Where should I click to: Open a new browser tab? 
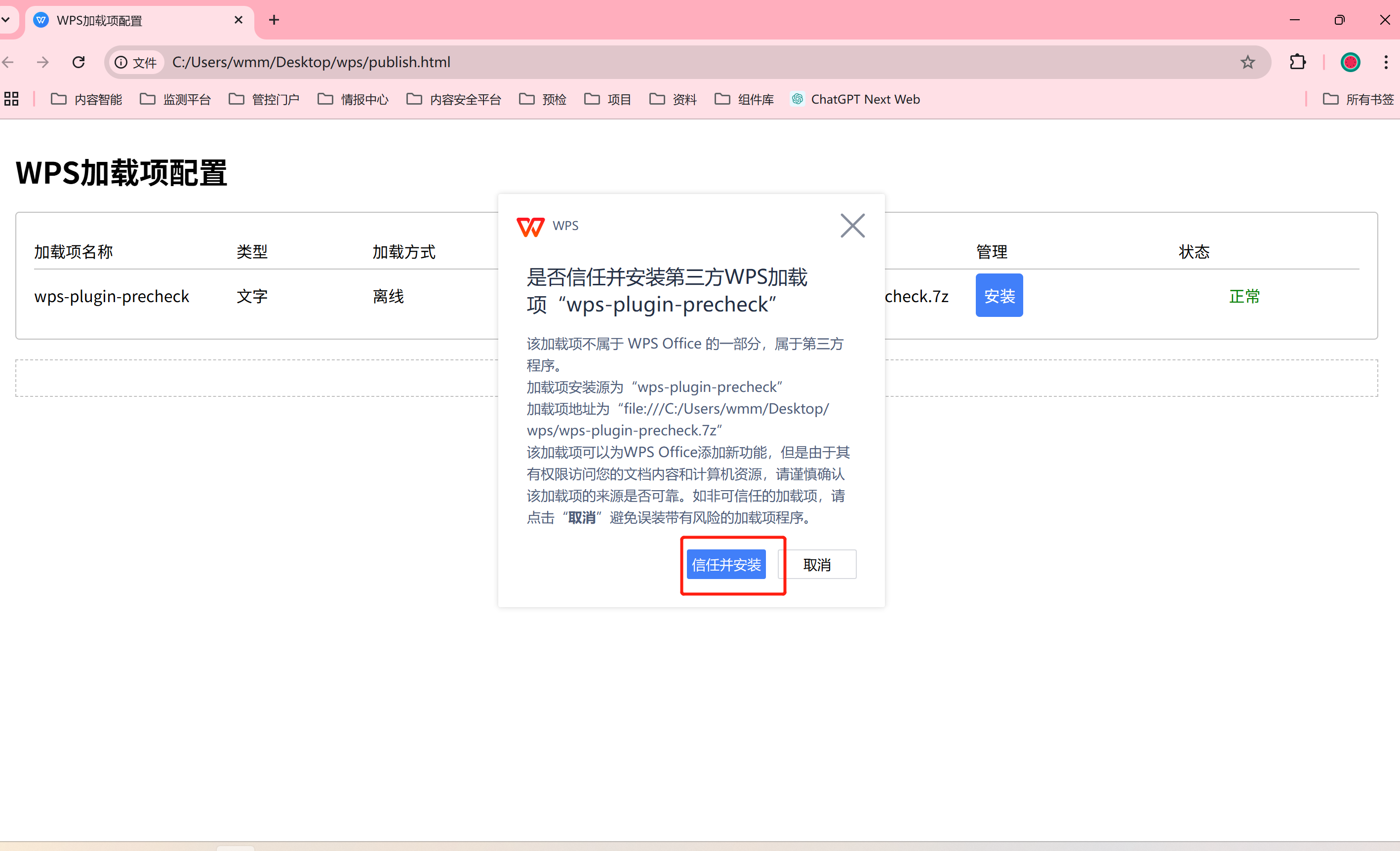tap(274, 20)
